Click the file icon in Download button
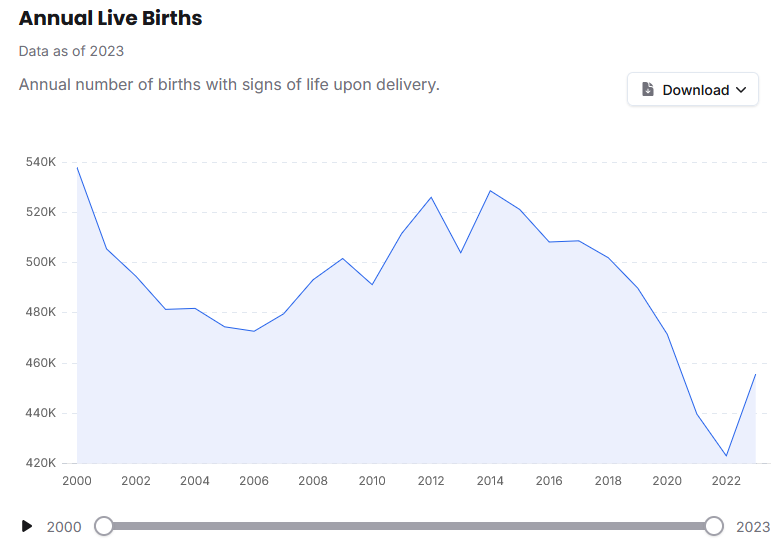 [648, 90]
